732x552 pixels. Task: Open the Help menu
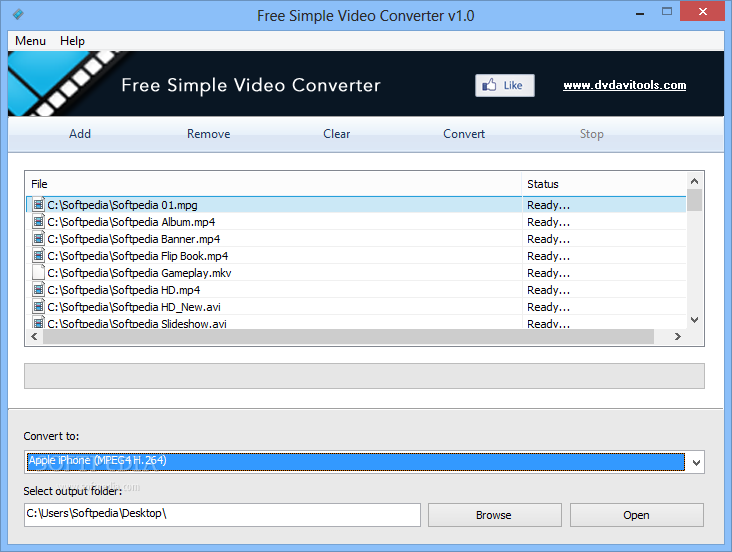(x=72, y=41)
